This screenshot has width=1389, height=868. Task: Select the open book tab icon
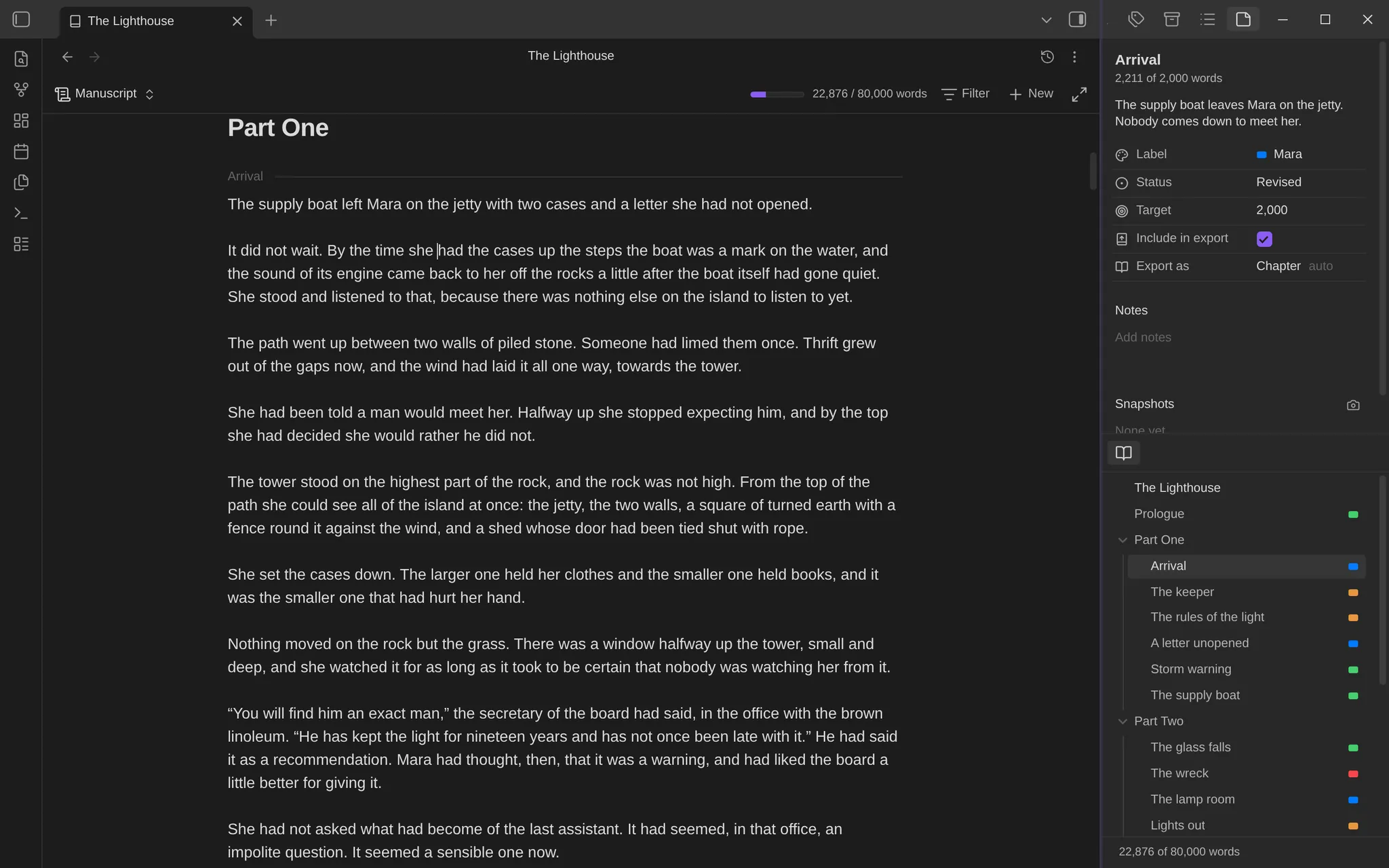tap(1124, 453)
